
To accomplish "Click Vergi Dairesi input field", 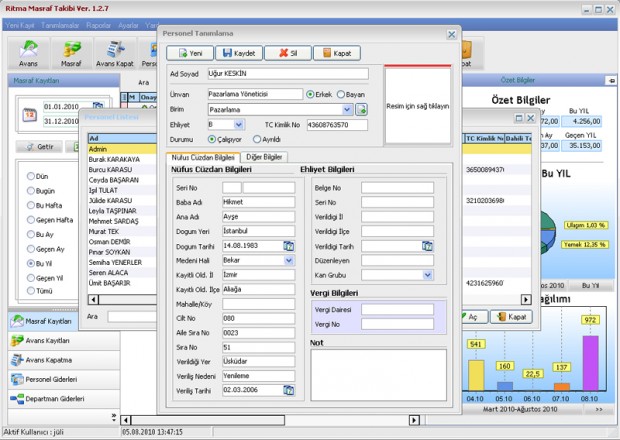I will point(397,310).
